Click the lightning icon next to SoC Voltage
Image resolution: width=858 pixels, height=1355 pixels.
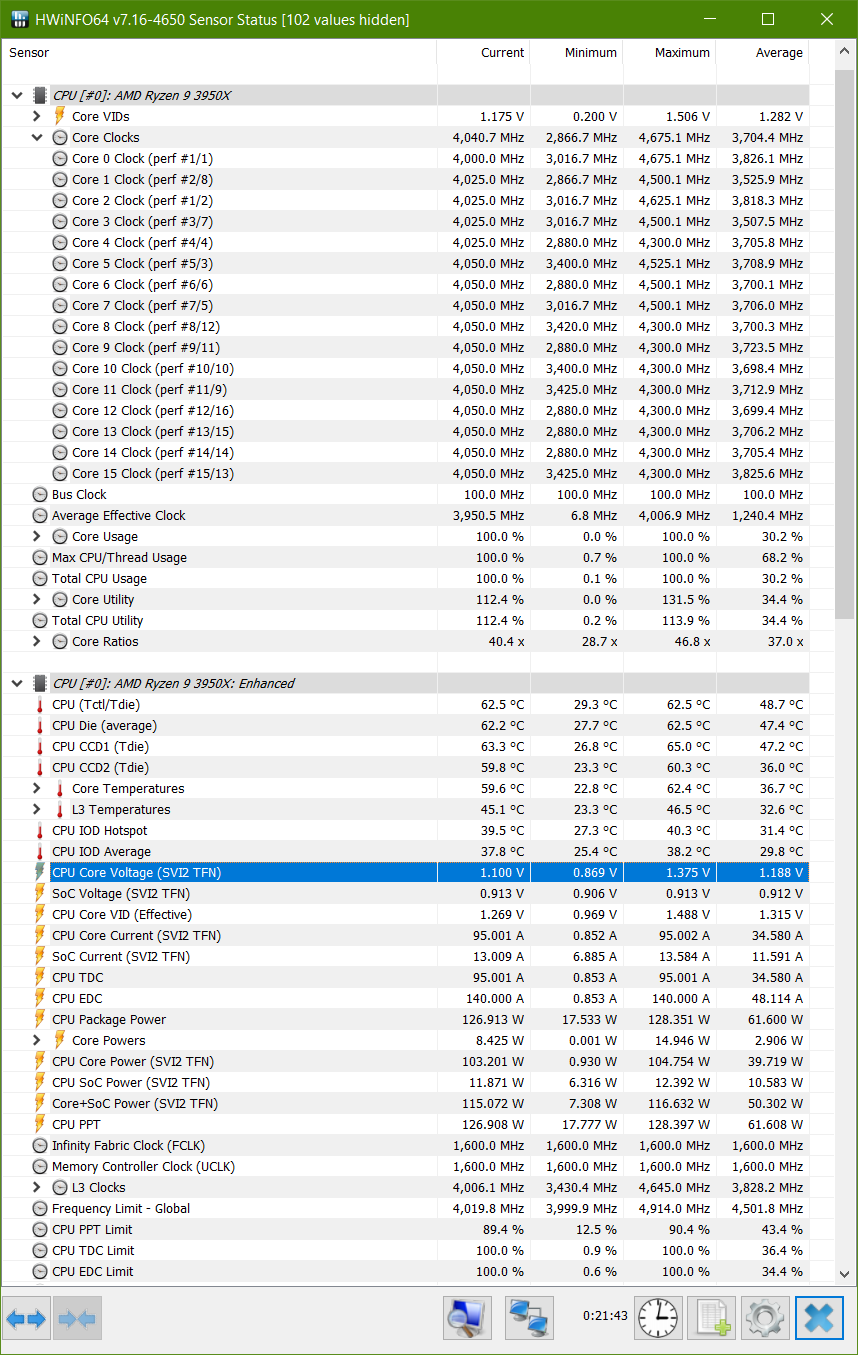[x=40, y=894]
